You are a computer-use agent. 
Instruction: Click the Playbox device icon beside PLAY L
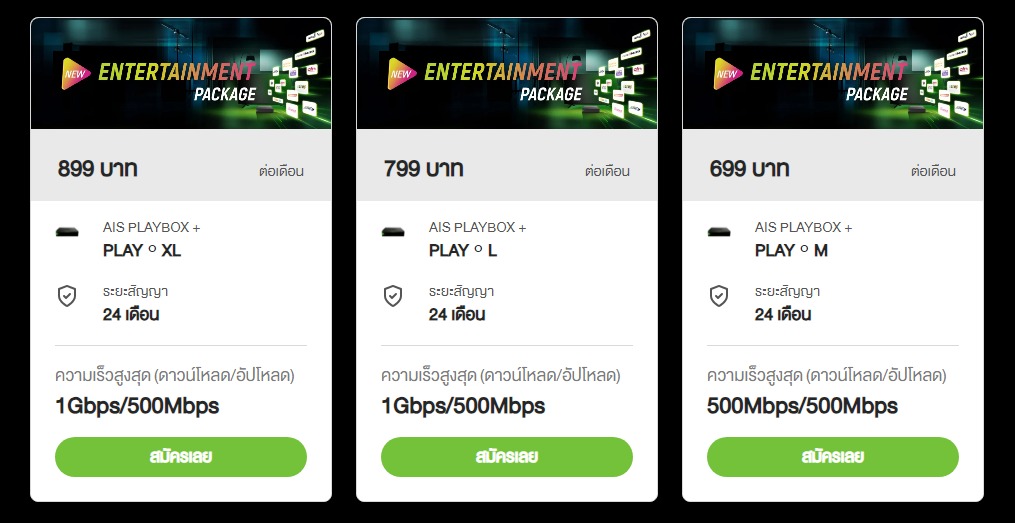pos(393,232)
